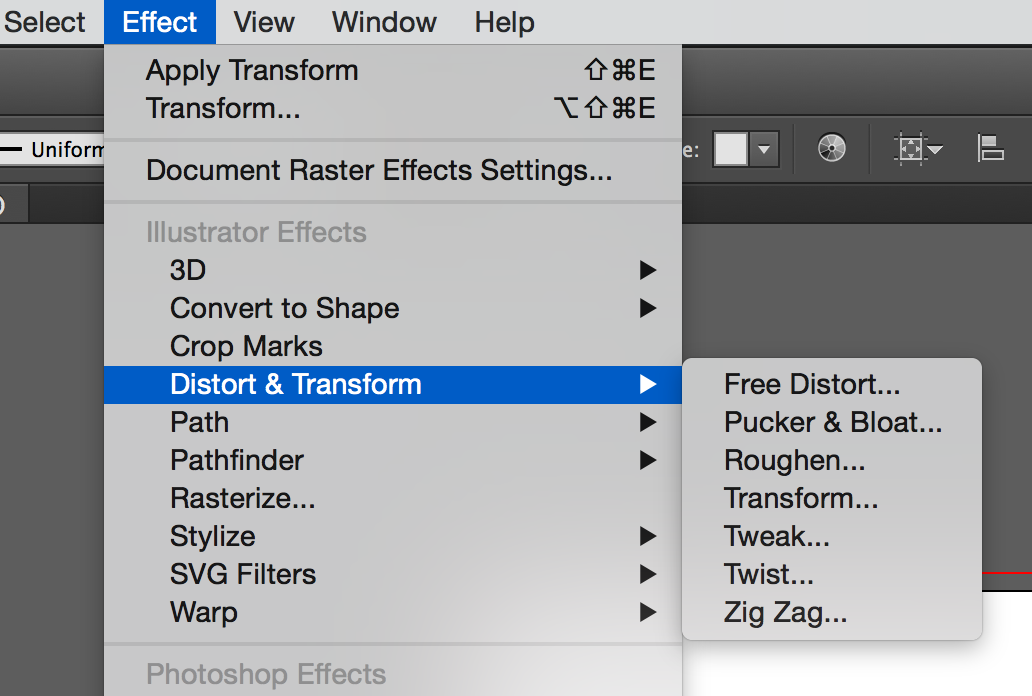Image resolution: width=1032 pixels, height=696 pixels.
Task: Choose the Zig Zag effect
Action: tap(785, 612)
